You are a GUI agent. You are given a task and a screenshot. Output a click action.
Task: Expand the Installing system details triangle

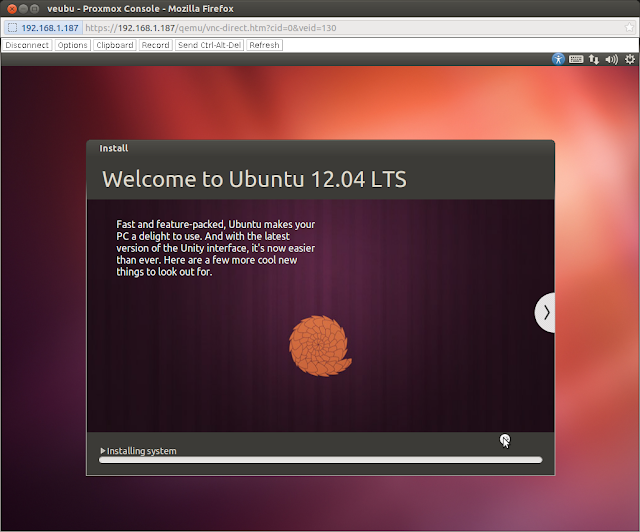[103, 451]
